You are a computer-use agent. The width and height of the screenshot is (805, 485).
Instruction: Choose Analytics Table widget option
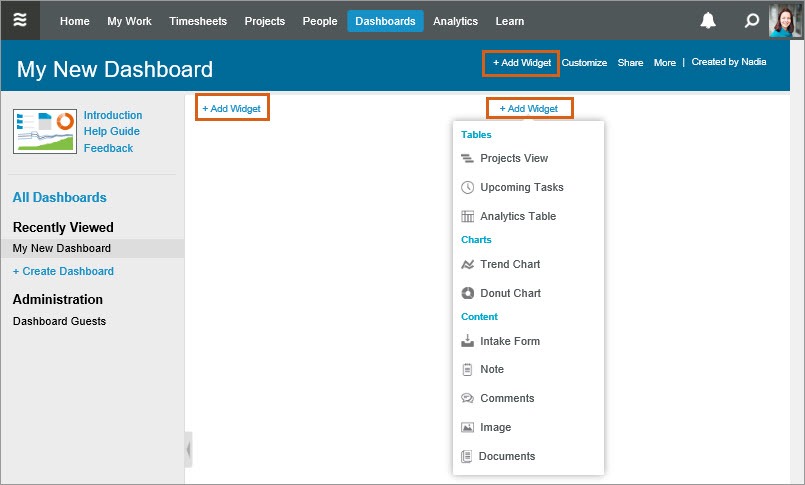(517, 217)
